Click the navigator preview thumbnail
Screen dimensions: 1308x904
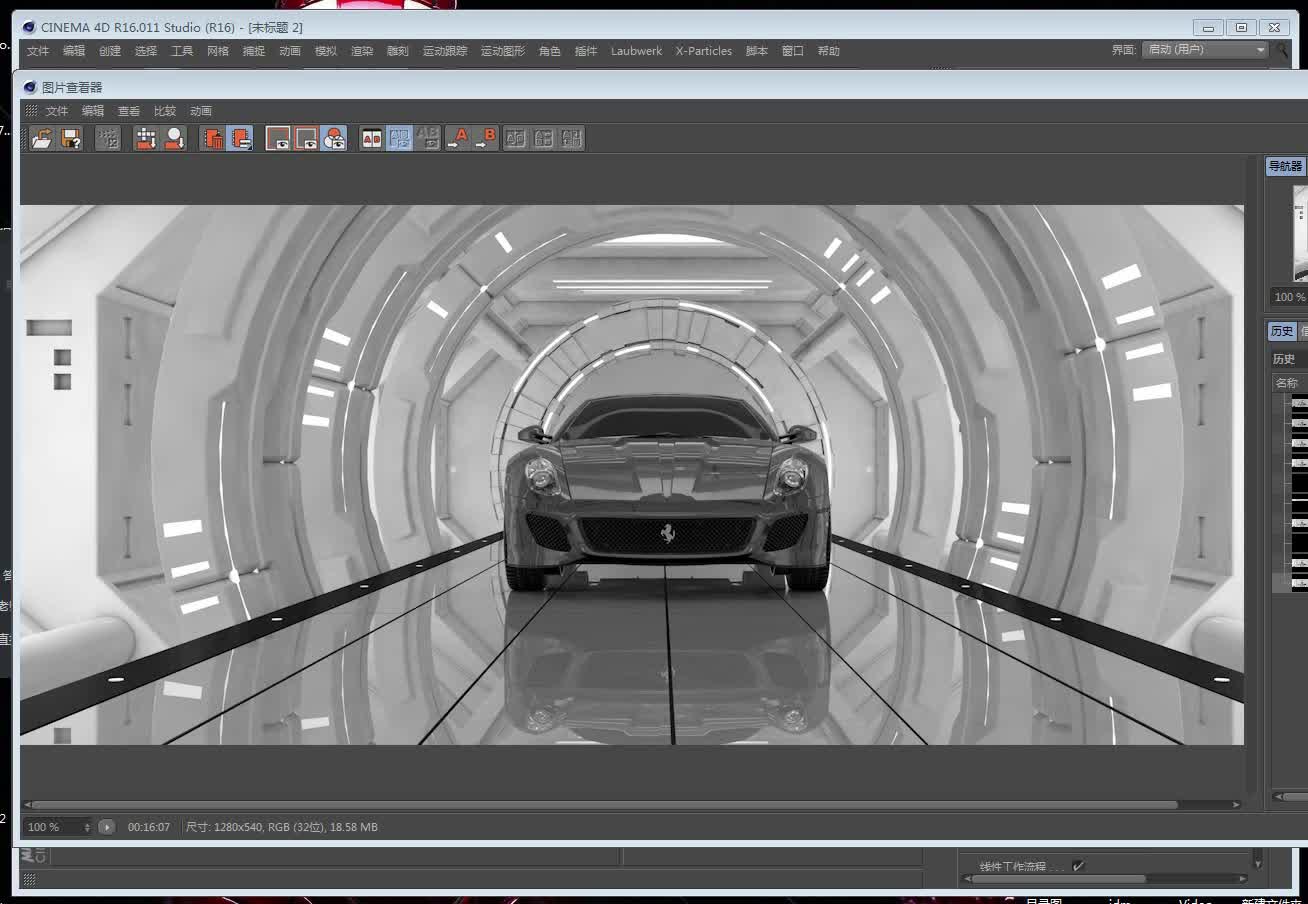(x=1300, y=233)
